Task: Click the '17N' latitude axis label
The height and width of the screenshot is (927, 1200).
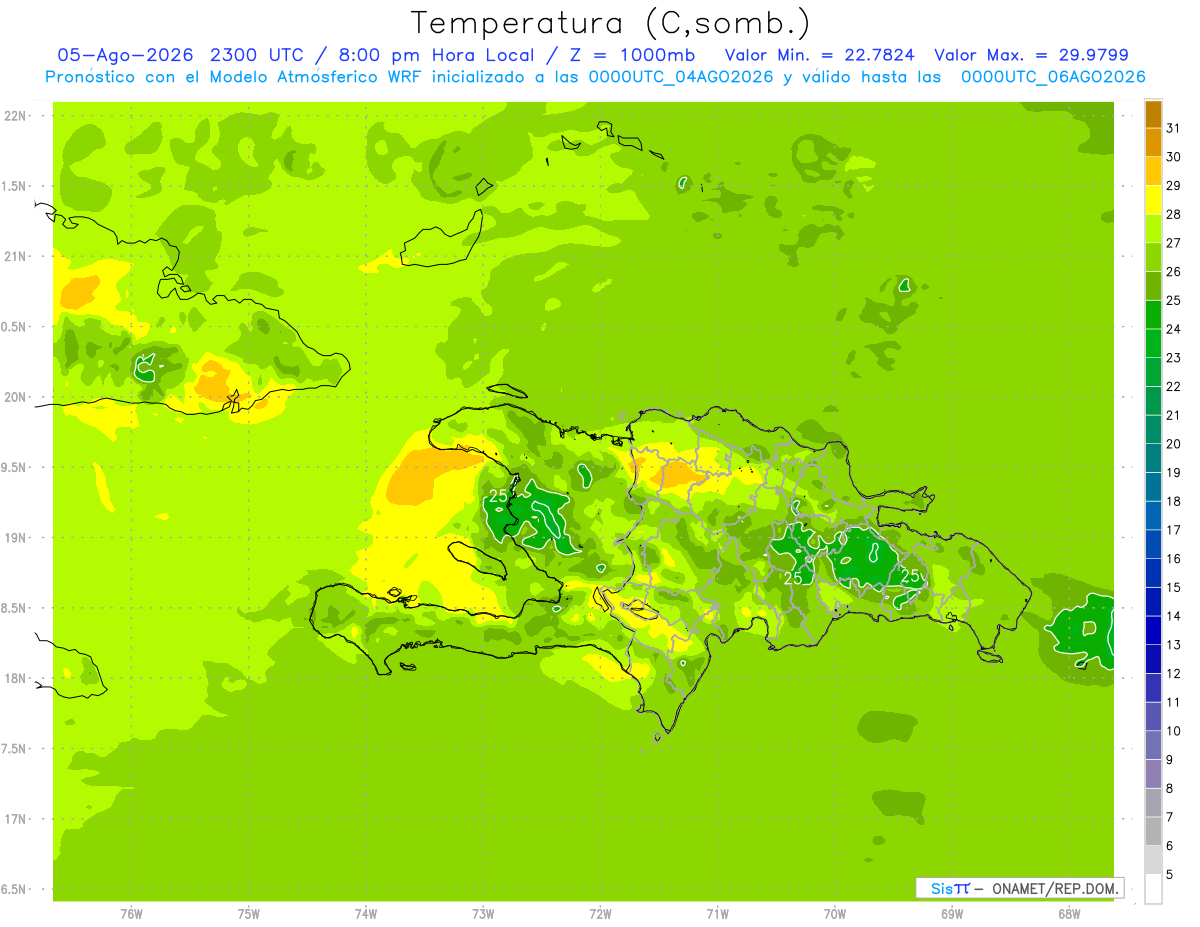Action: 16,819
